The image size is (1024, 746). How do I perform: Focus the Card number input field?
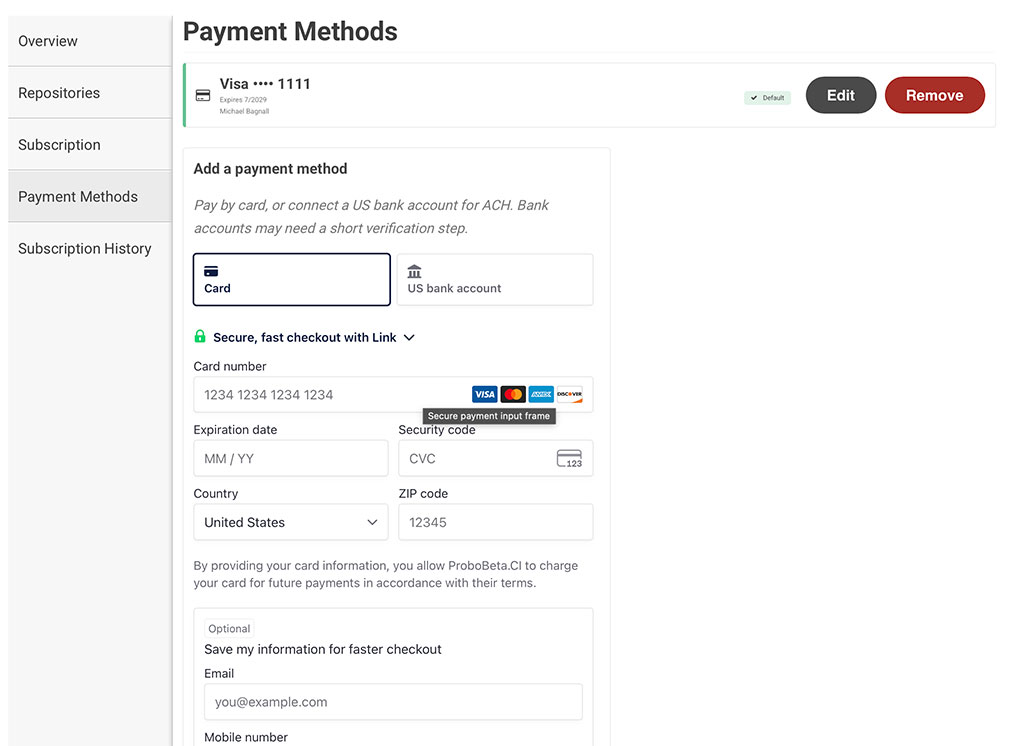[393, 395]
